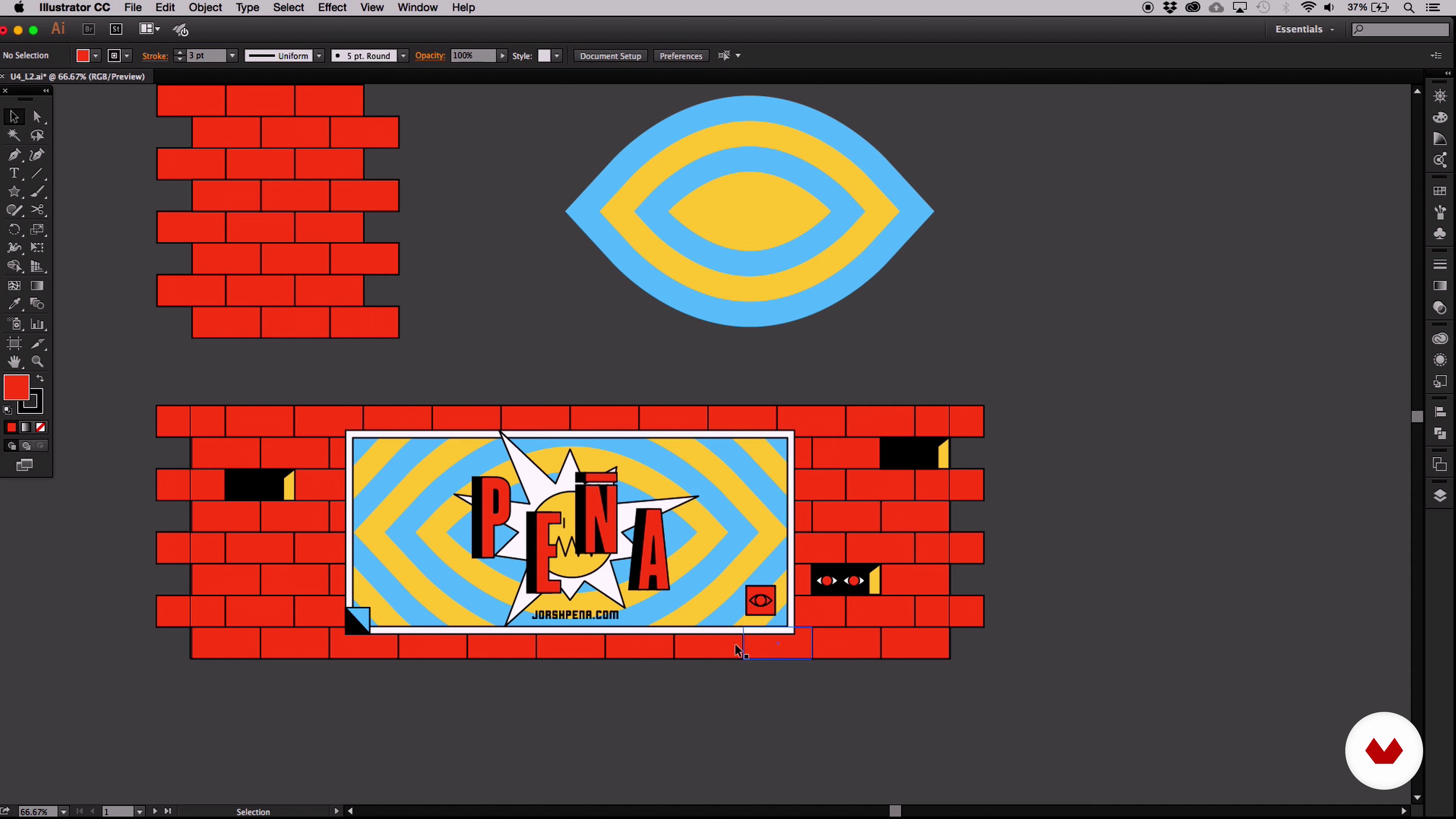The image size is (1456, 819).
Task: Click the large red Fill swatch
Action: 16,388
